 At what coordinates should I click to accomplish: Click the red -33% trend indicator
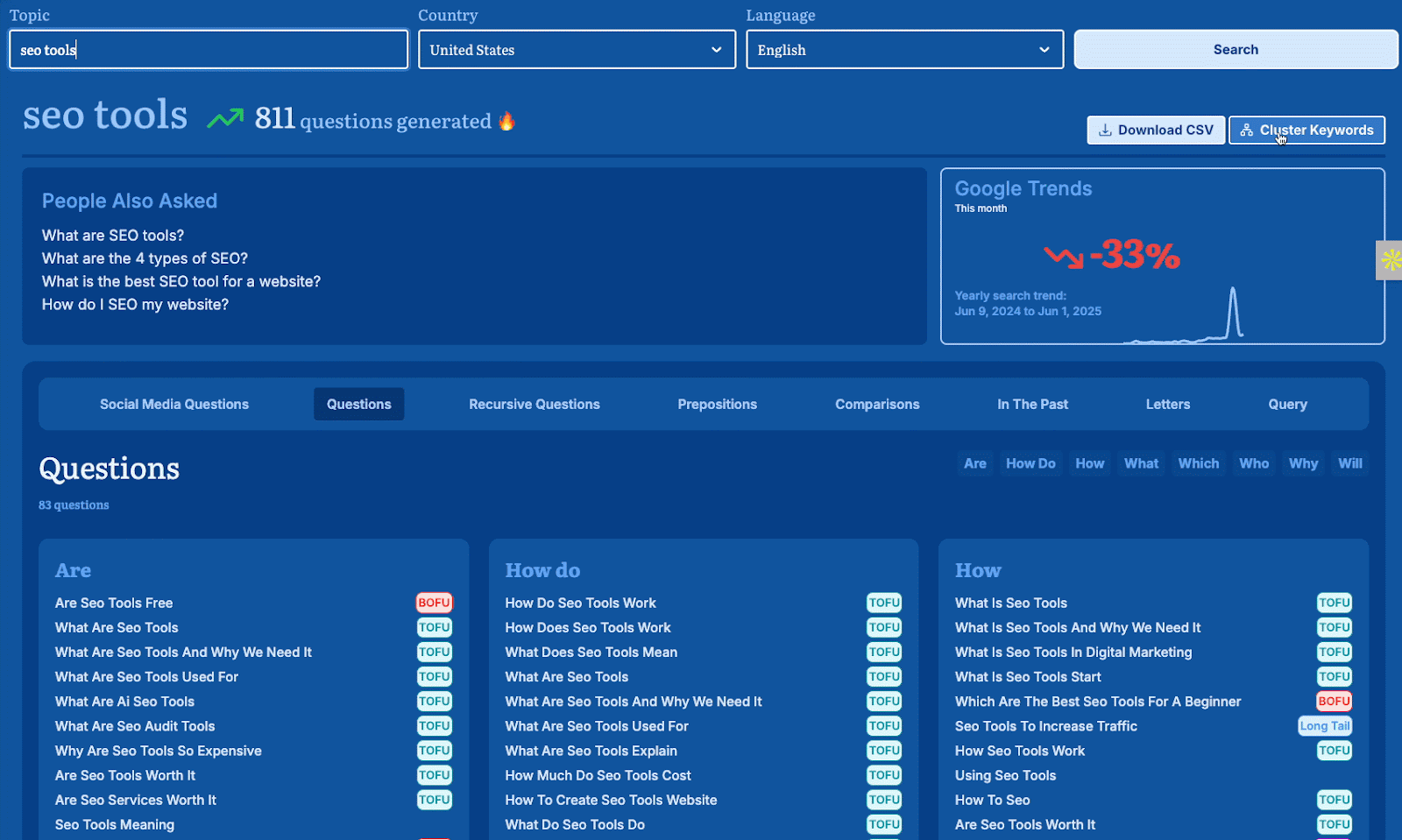(x=1112, y=255)
